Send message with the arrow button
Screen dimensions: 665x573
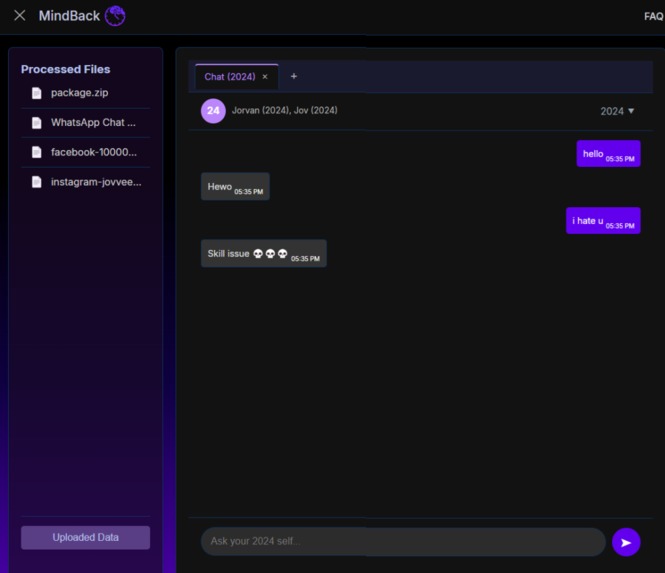click(x=626, y=542)
